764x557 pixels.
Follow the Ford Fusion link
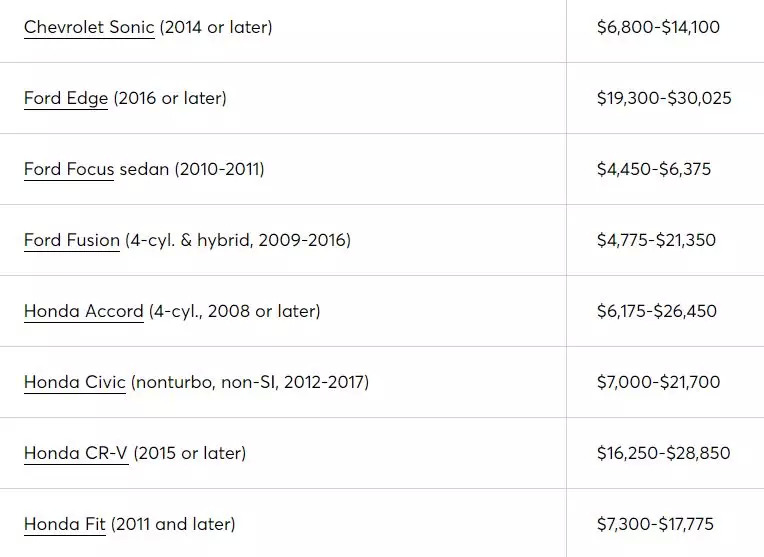72,240
